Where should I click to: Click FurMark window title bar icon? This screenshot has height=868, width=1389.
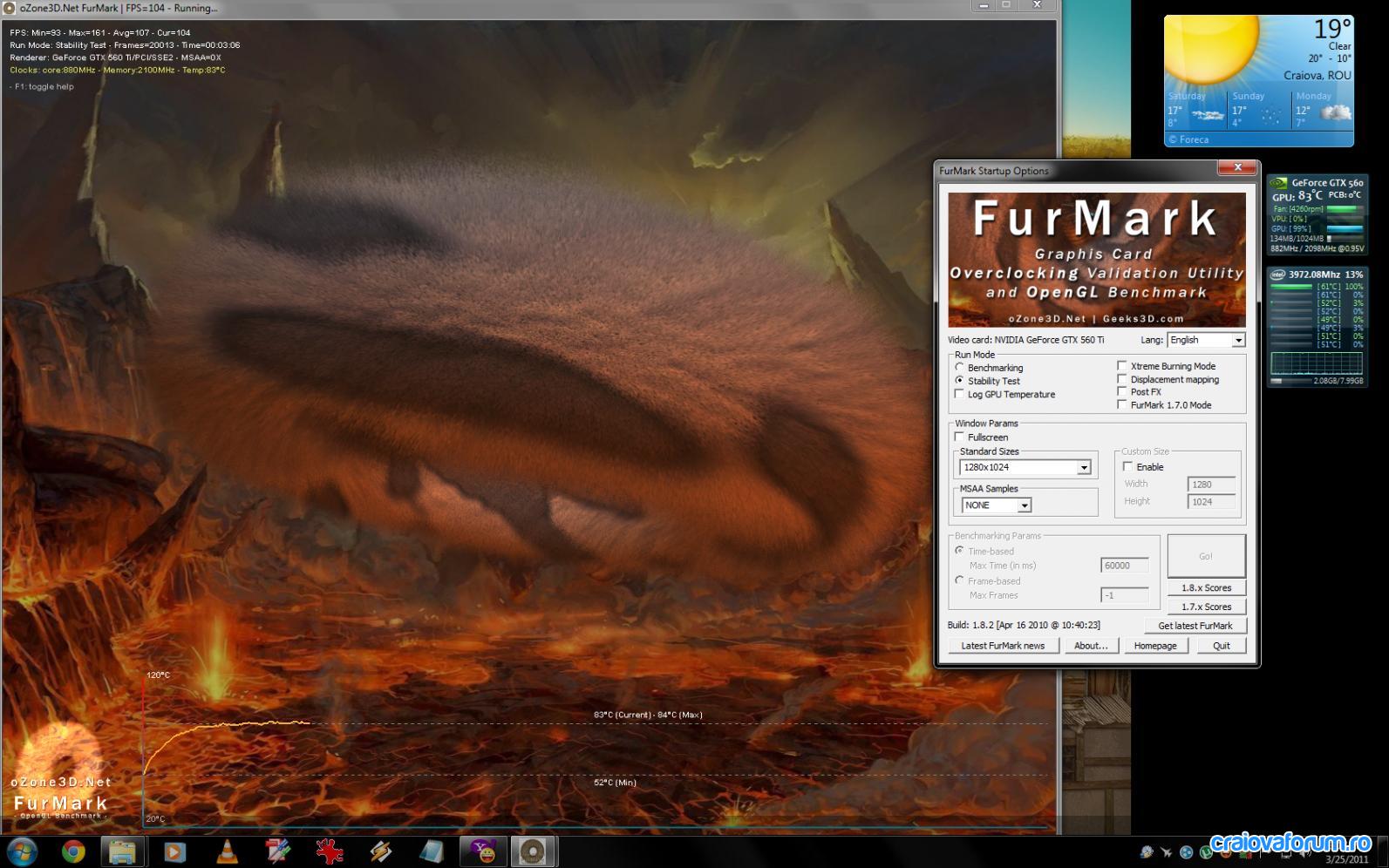(x=10, y=8)
